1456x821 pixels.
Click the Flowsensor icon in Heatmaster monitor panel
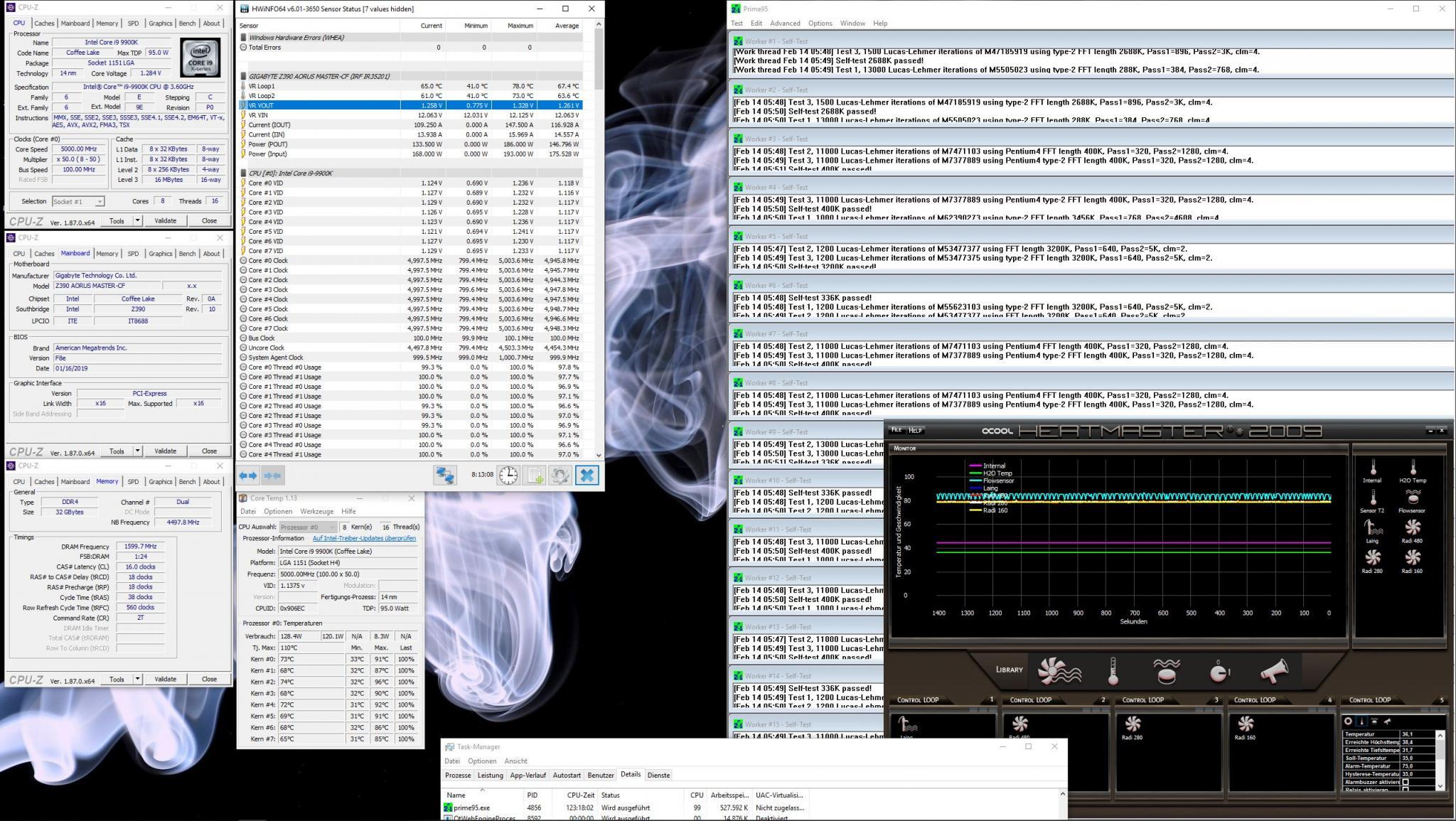coord(1413,497)
